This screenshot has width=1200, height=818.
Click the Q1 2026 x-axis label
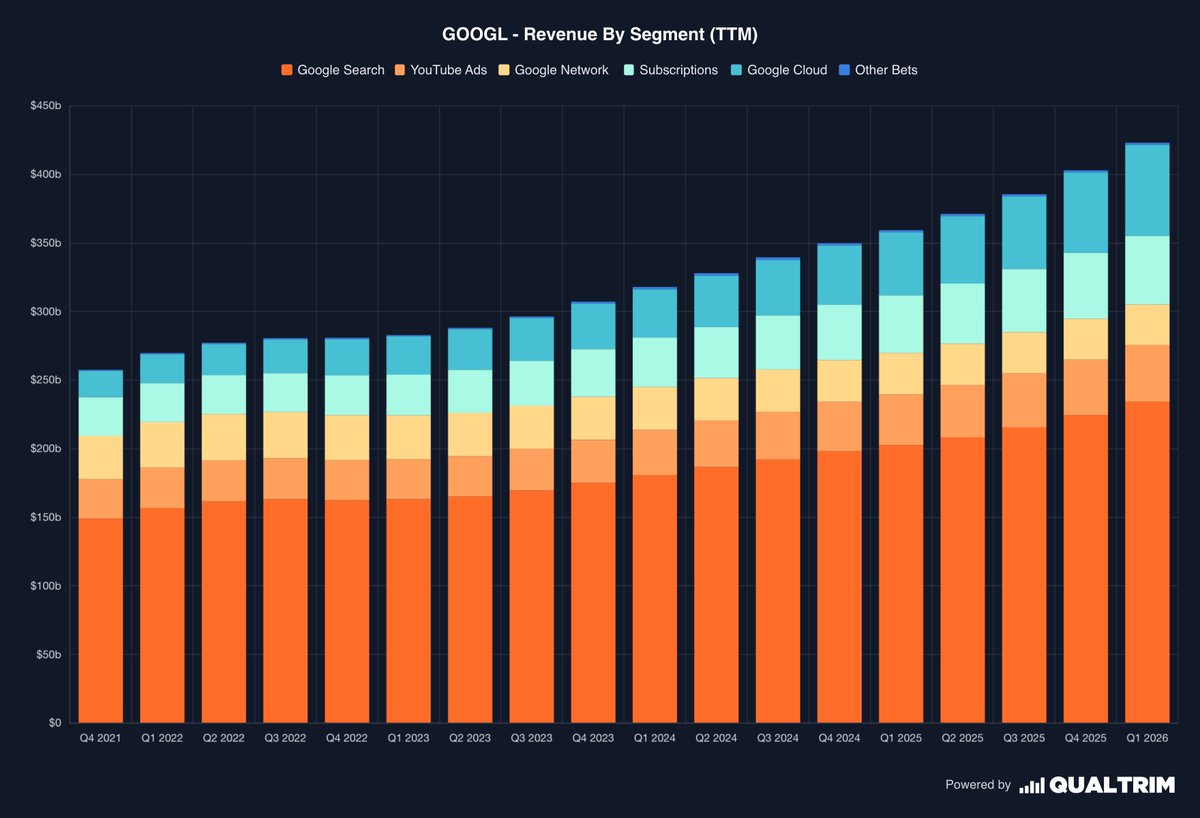point(1147,738)
